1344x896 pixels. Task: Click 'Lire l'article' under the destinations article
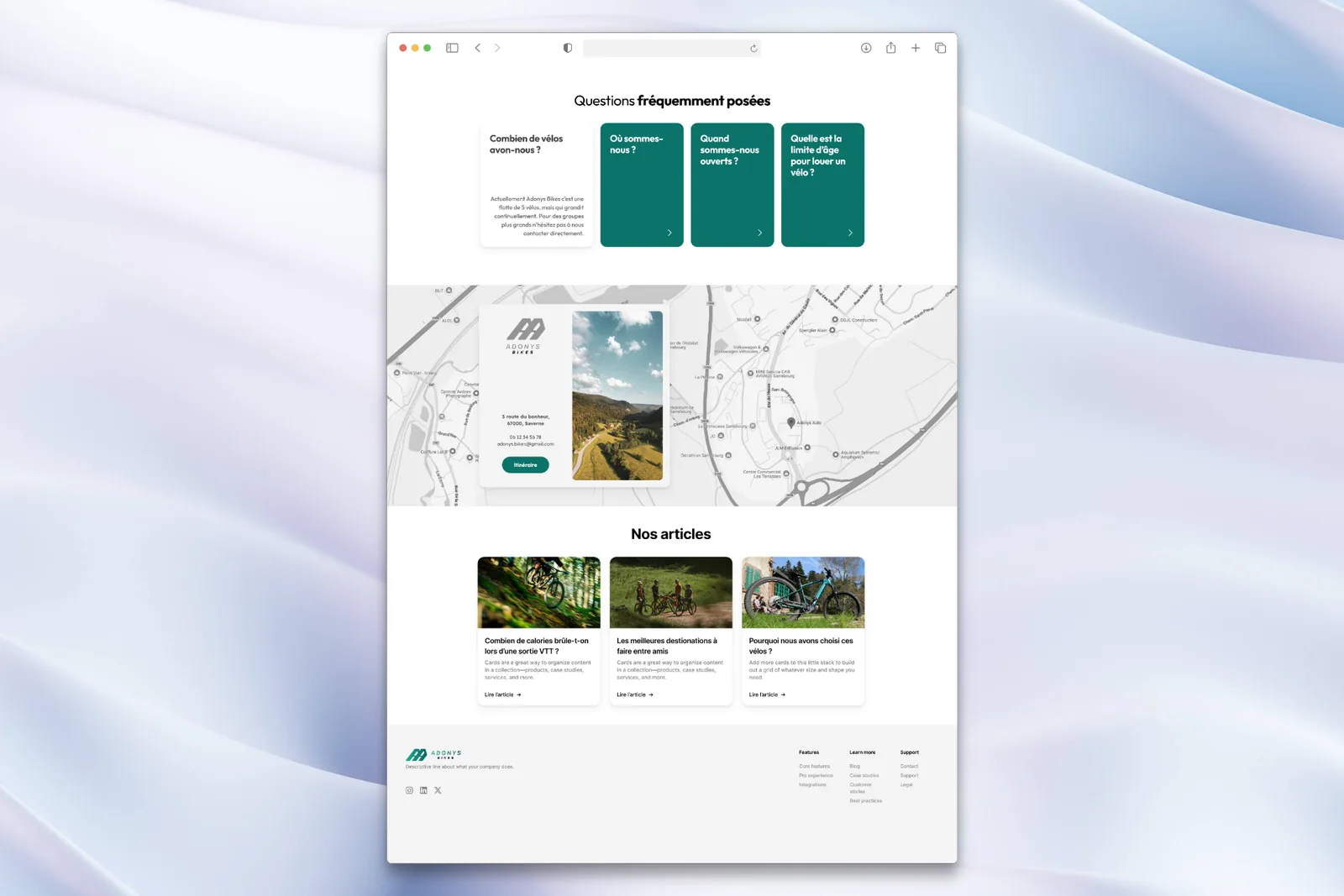click(635, 694)
